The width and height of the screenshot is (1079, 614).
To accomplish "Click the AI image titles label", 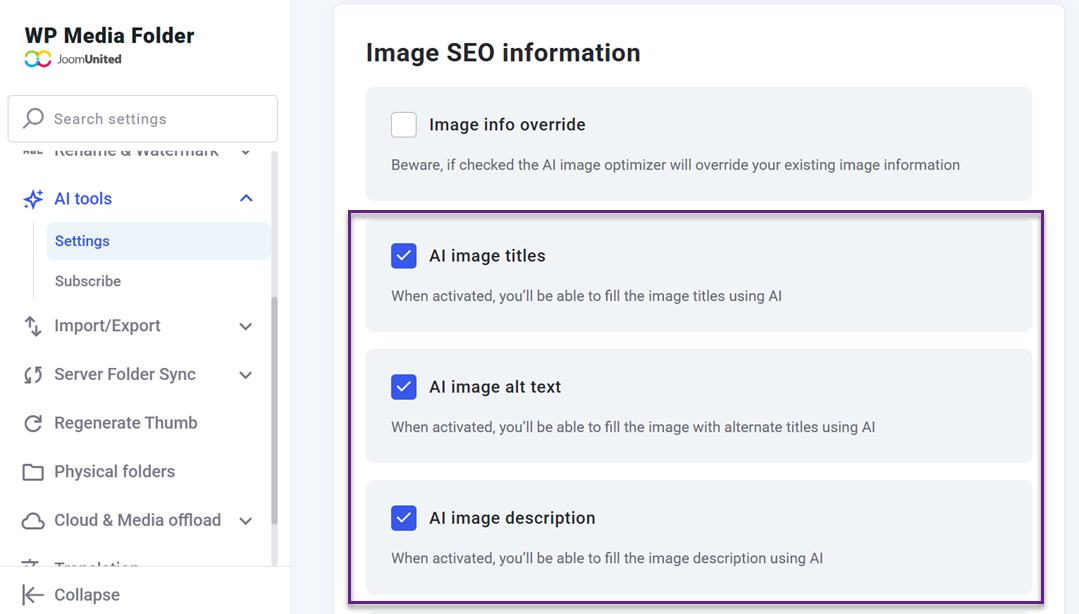I will tap(487, 255).
